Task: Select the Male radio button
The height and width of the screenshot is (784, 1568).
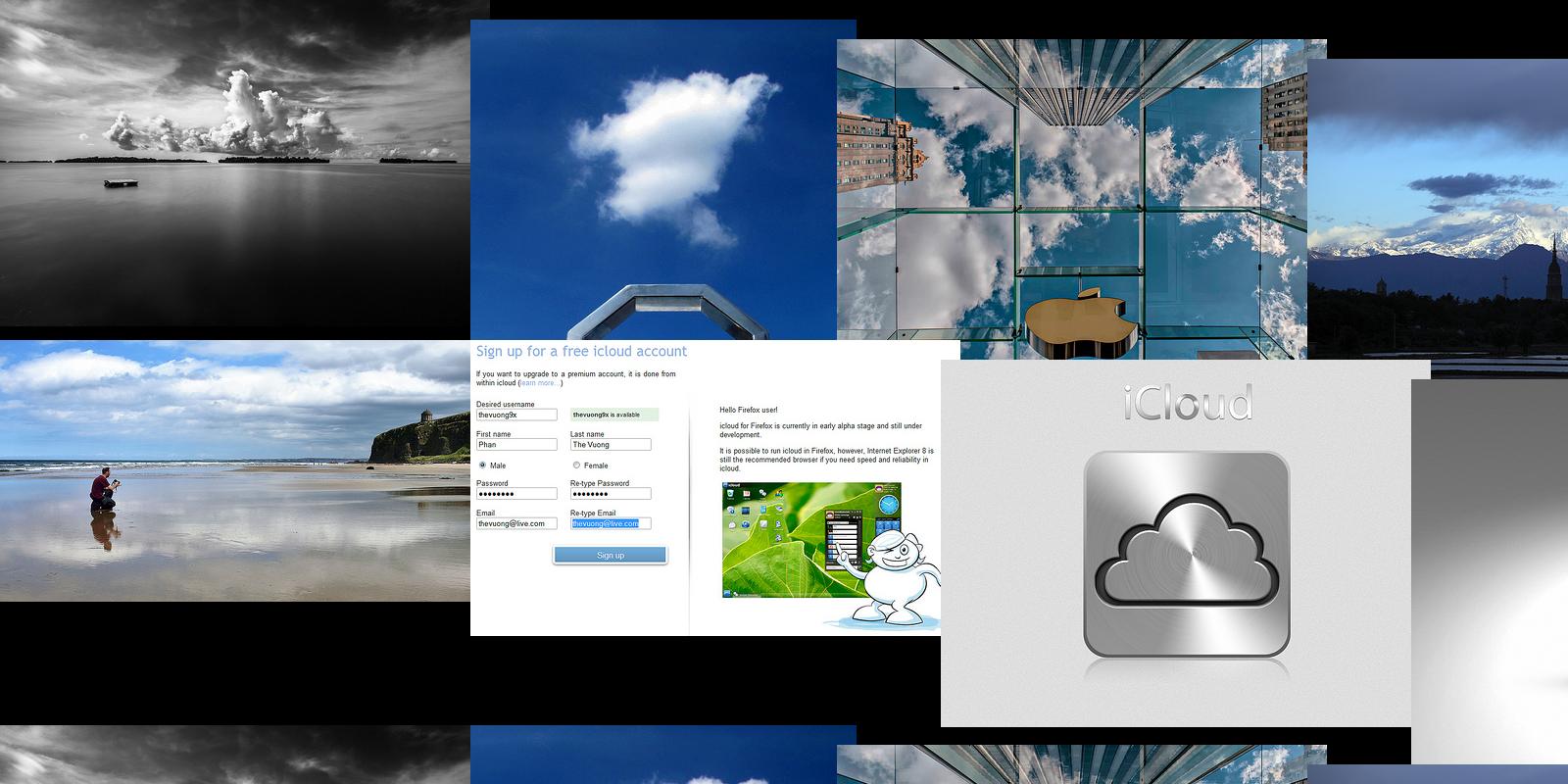Action: point(482,465)
